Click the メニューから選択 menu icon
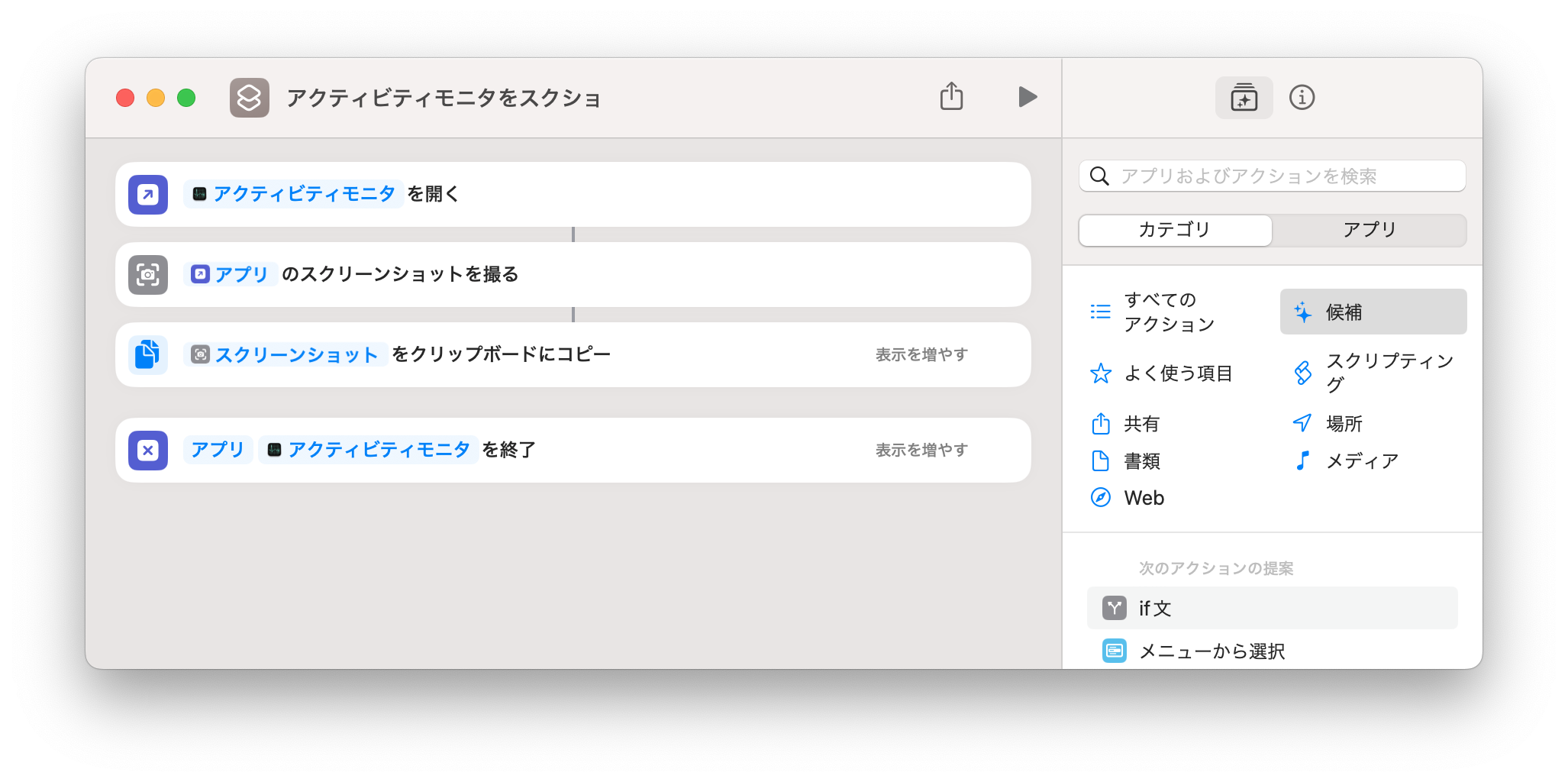Image resolution: width=1568 pixels, height=782 pixels. 1115,651
